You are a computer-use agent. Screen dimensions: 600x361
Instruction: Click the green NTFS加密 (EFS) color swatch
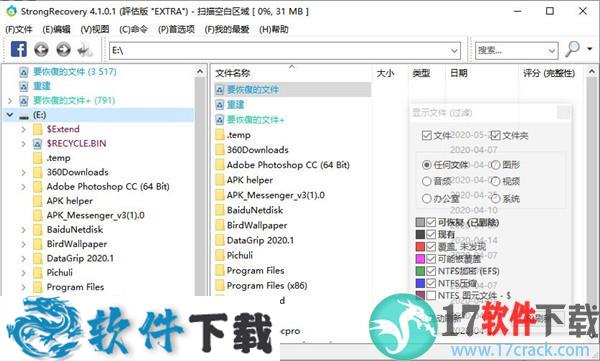coord(420,271)
